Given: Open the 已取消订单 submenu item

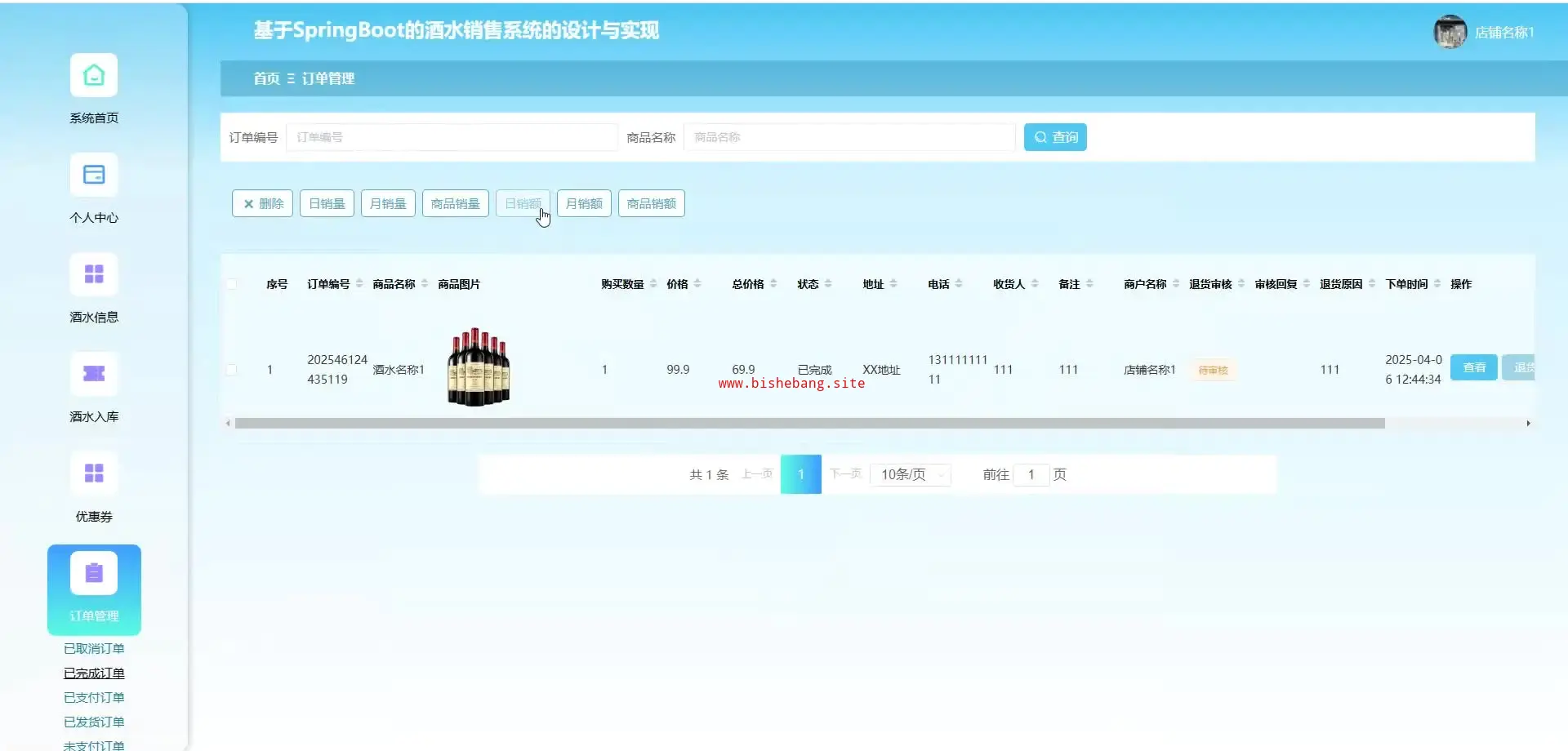Looking at the screenshot, I should click(x=94, y=649).
